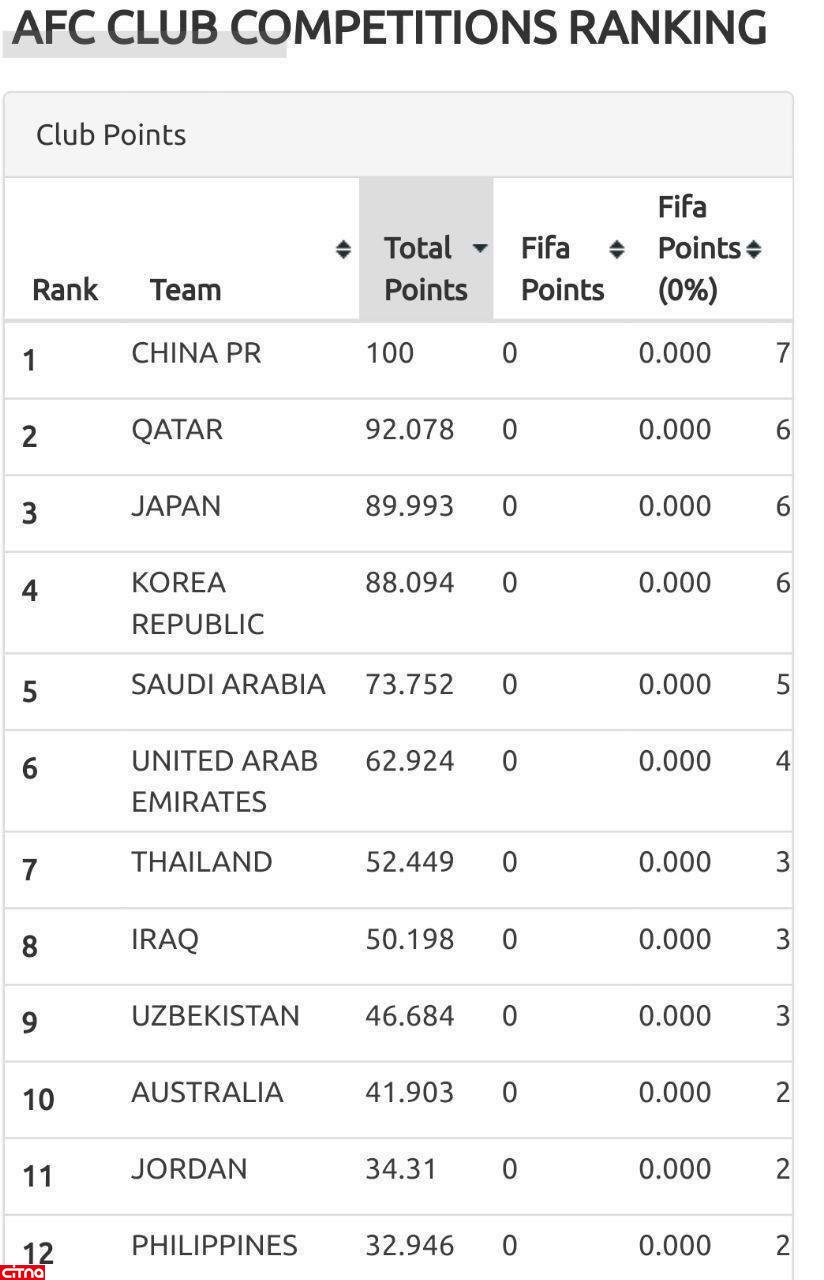Sort table by Rank column header
Screen dimensions: 824x1280
click(x=65, y=290)
